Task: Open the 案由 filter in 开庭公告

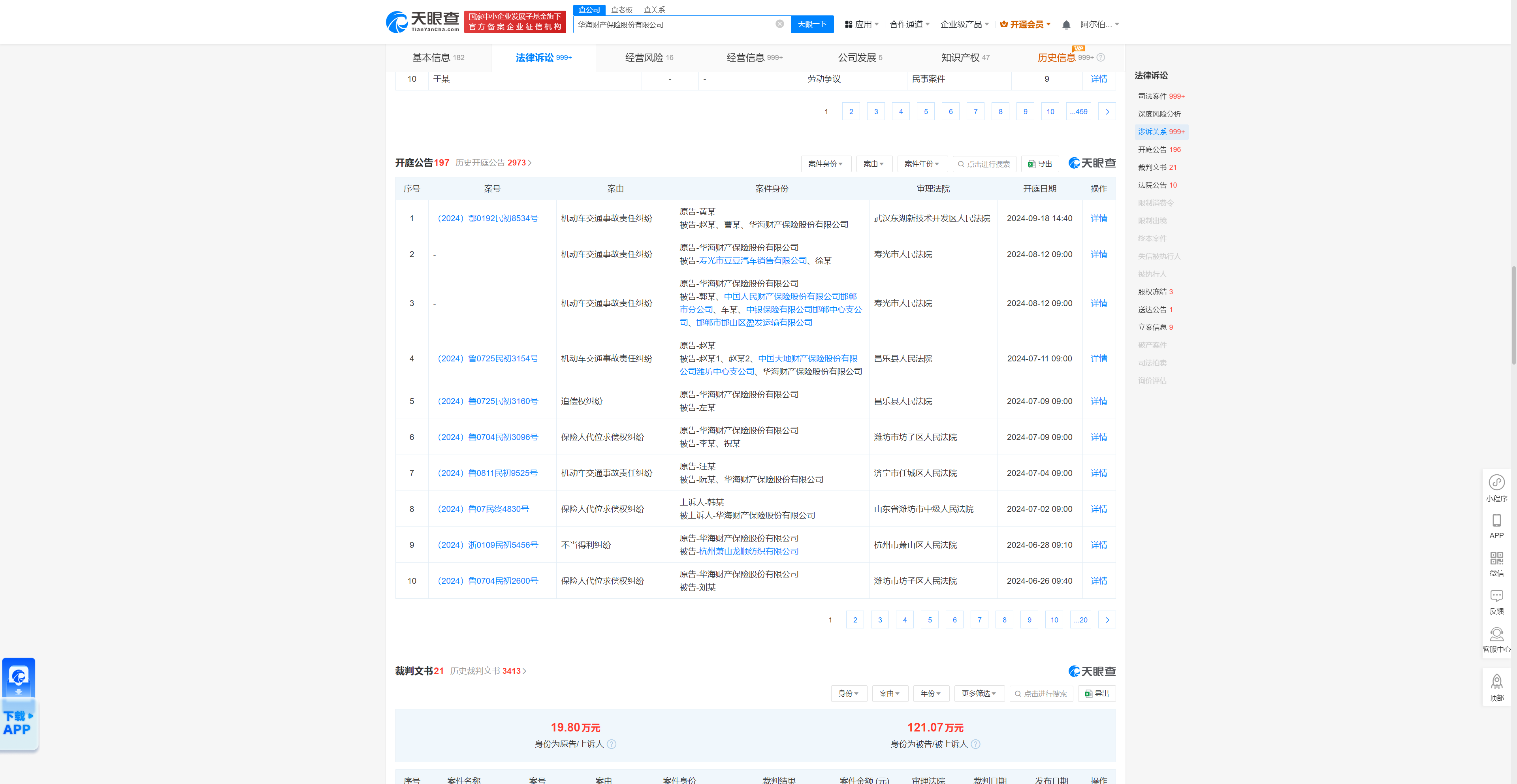Action: point(874,164)
